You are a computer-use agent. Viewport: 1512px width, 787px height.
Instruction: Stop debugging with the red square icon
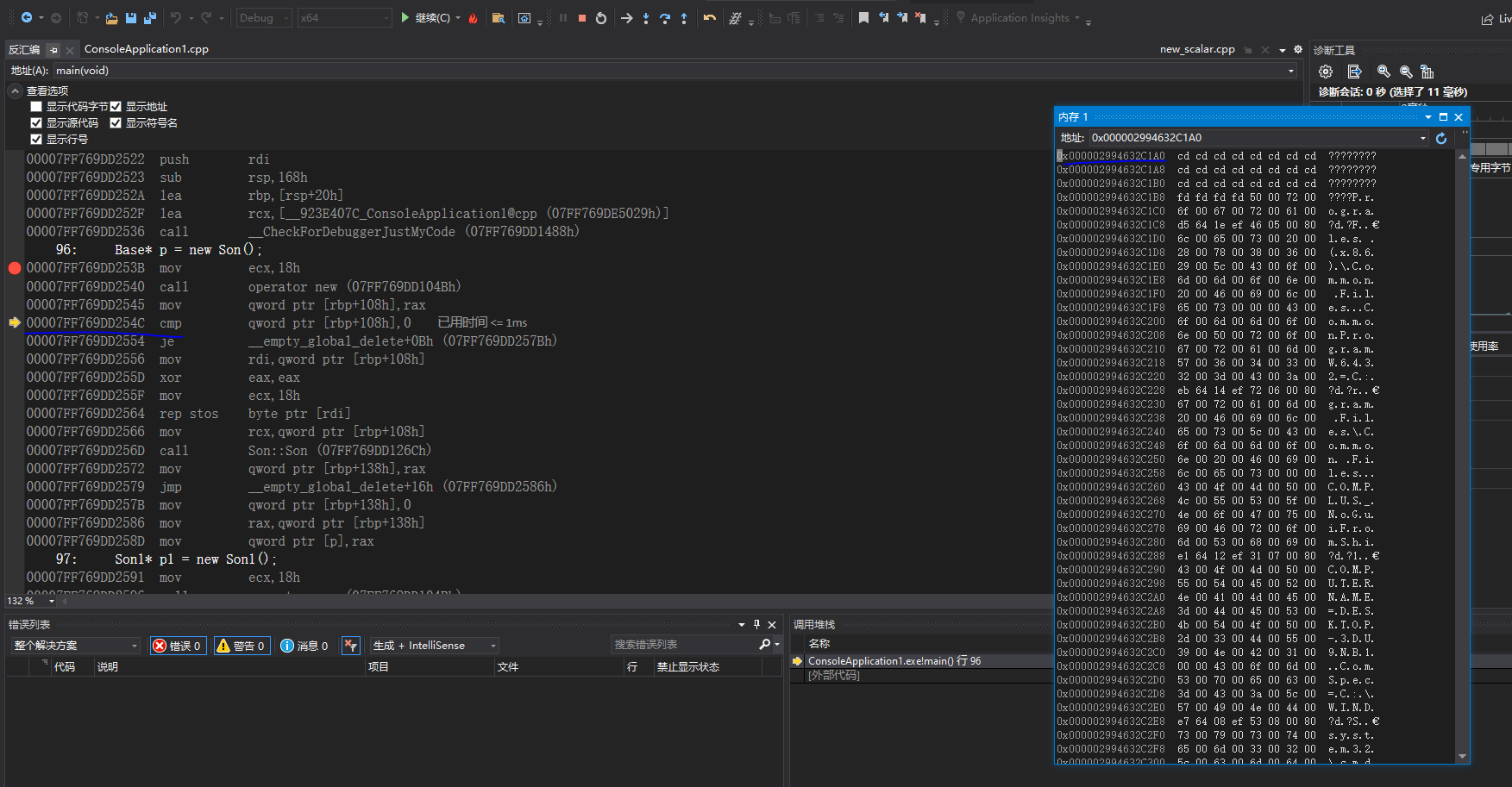(582, 18)
